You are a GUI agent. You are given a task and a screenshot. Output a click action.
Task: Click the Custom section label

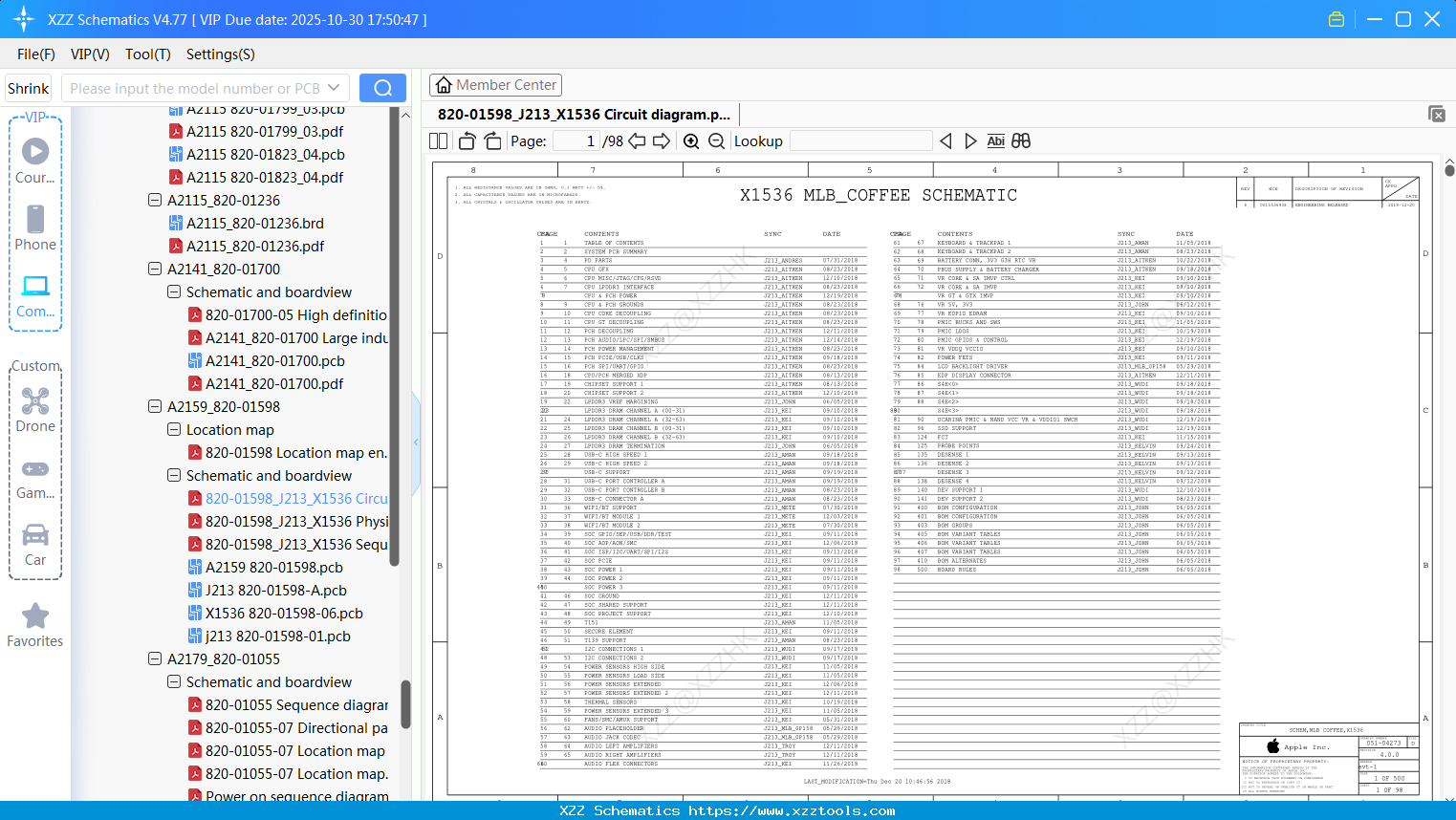(35, 366)
